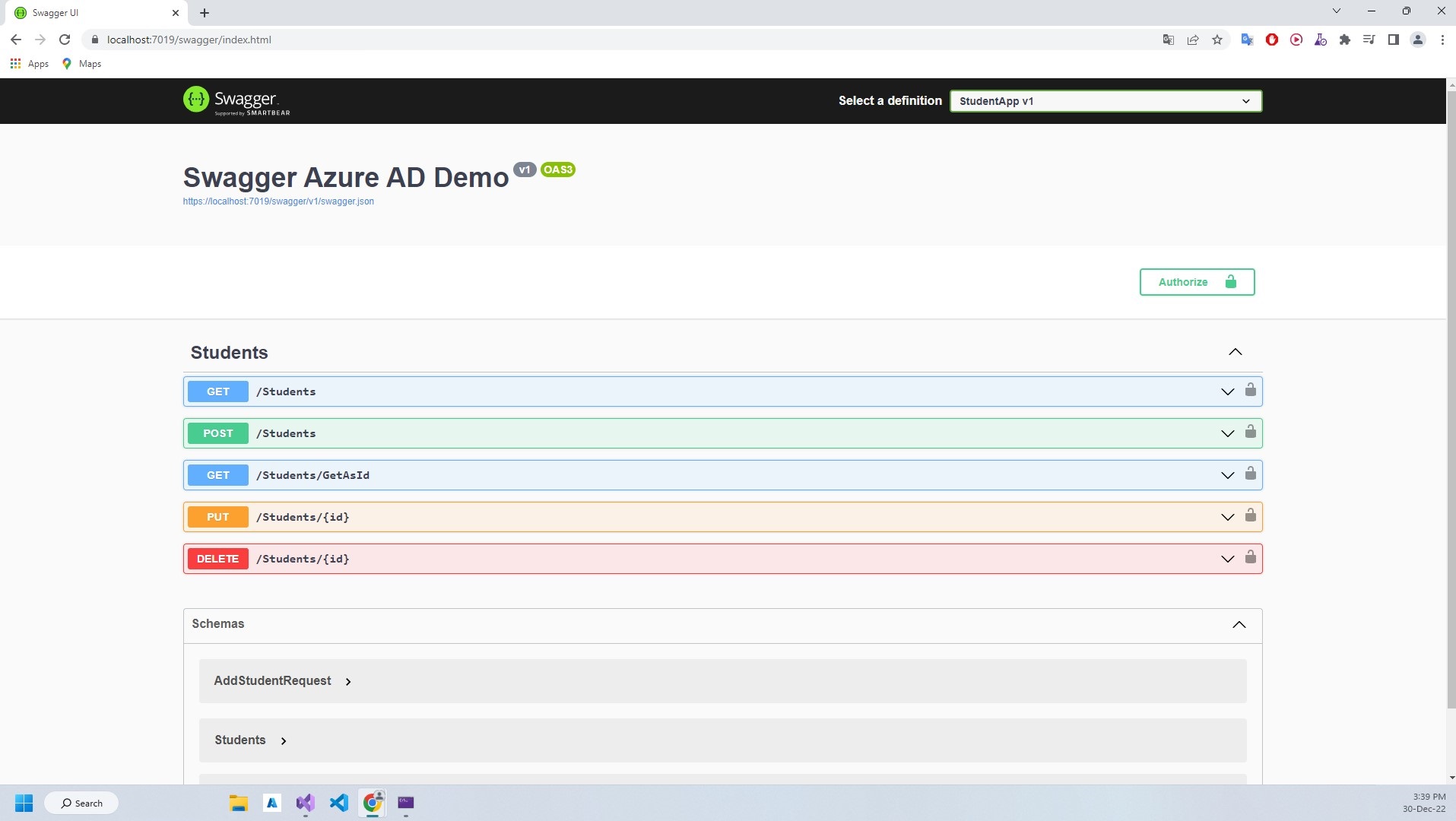Image resolution: width=1456 pixels, height=821 pixels.
Task: Expand the GET /Students/GetAsId operation arrow
Action: [x=1227, y=475]
